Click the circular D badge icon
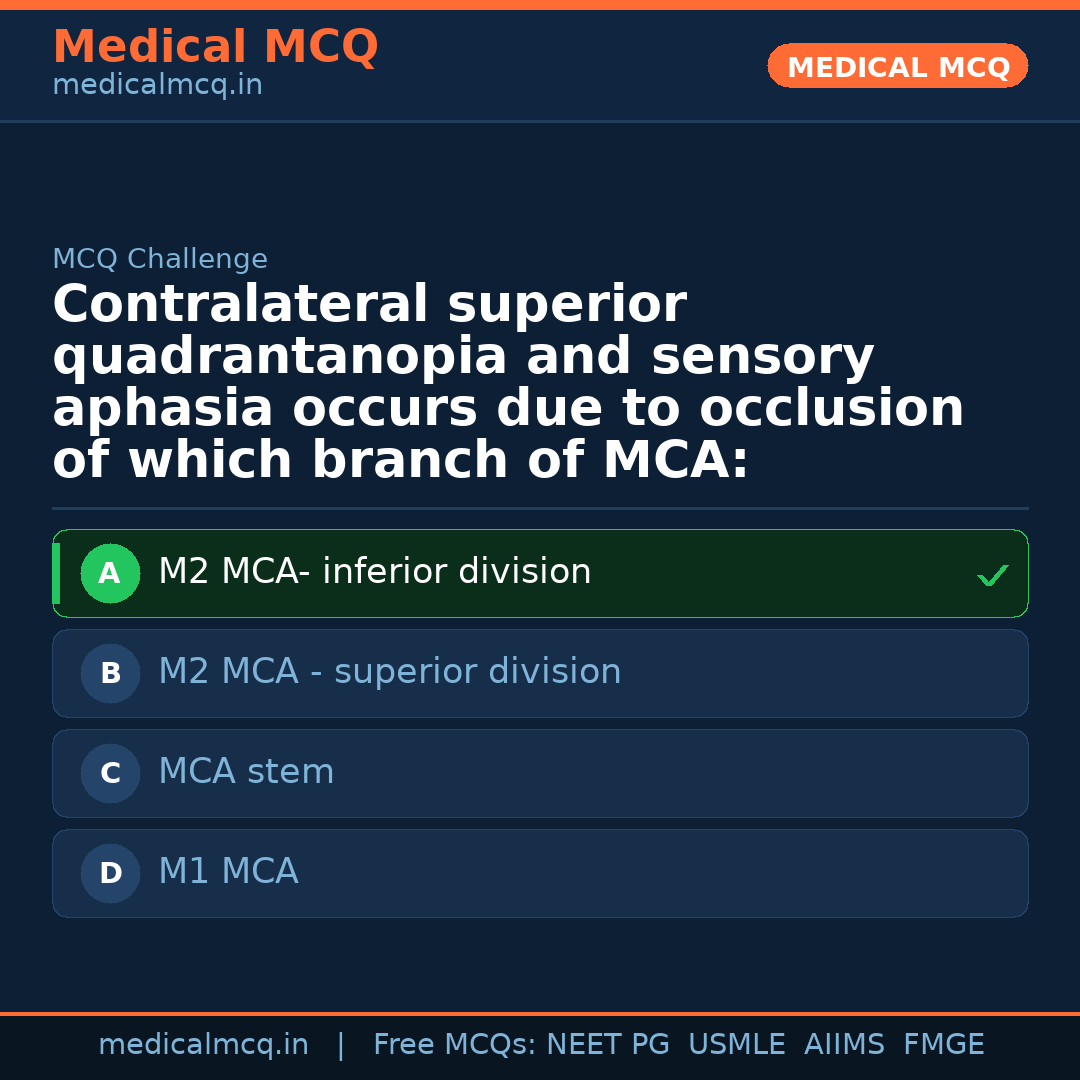The image size is (1080, 1080). tap(110, 873)
